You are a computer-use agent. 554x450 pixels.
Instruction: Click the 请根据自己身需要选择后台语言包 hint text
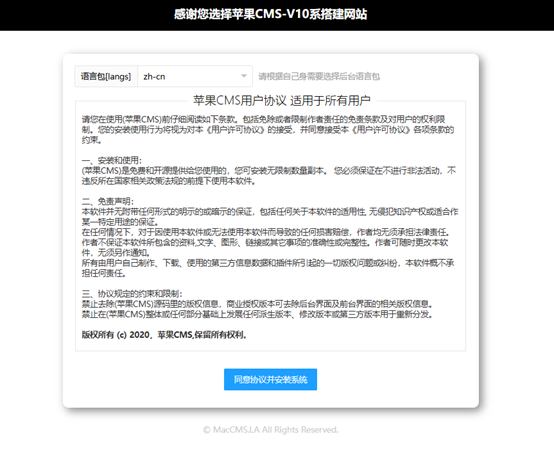[x=319, y=76]
